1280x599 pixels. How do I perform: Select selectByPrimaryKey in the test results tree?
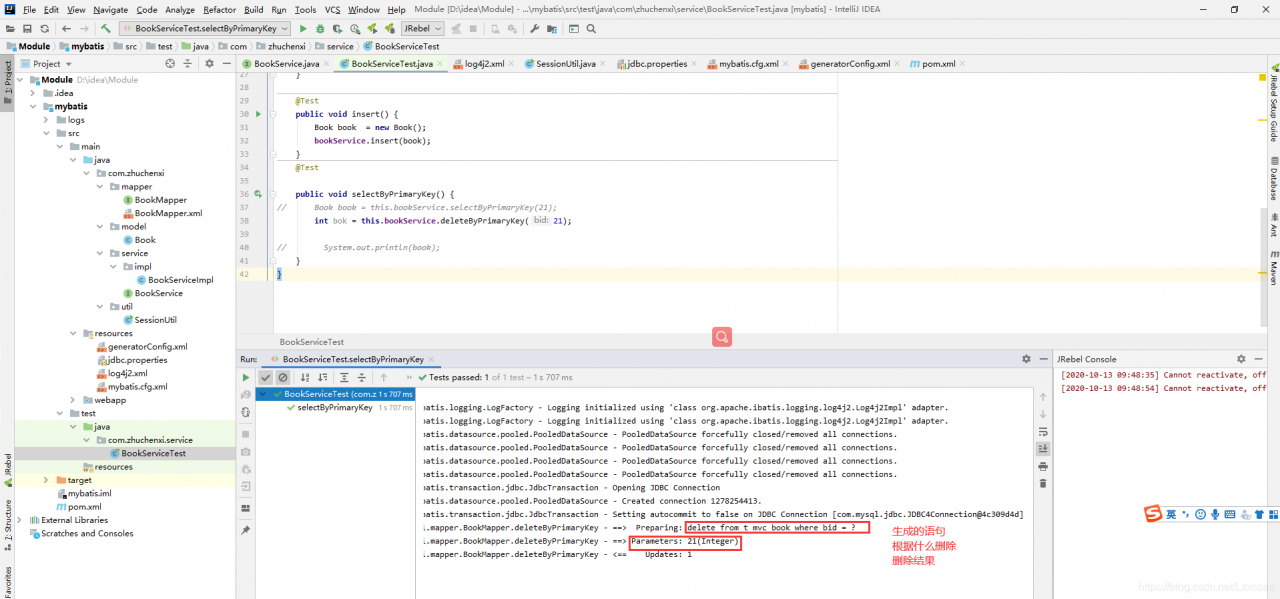(334, 408)
